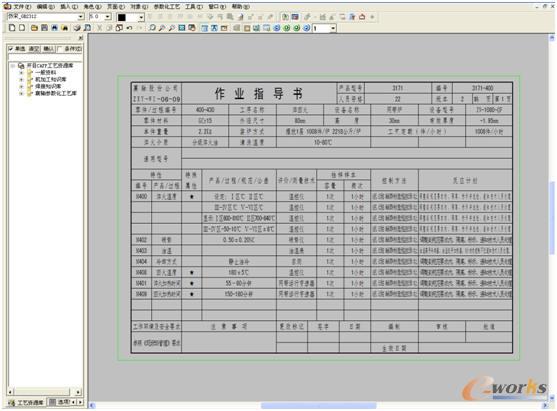Click the 清空 button in side panel

[x=34, y=49]
